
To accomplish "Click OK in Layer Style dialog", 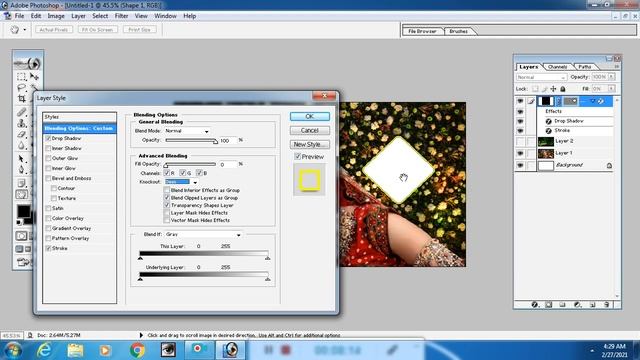I will click(310, 116).
